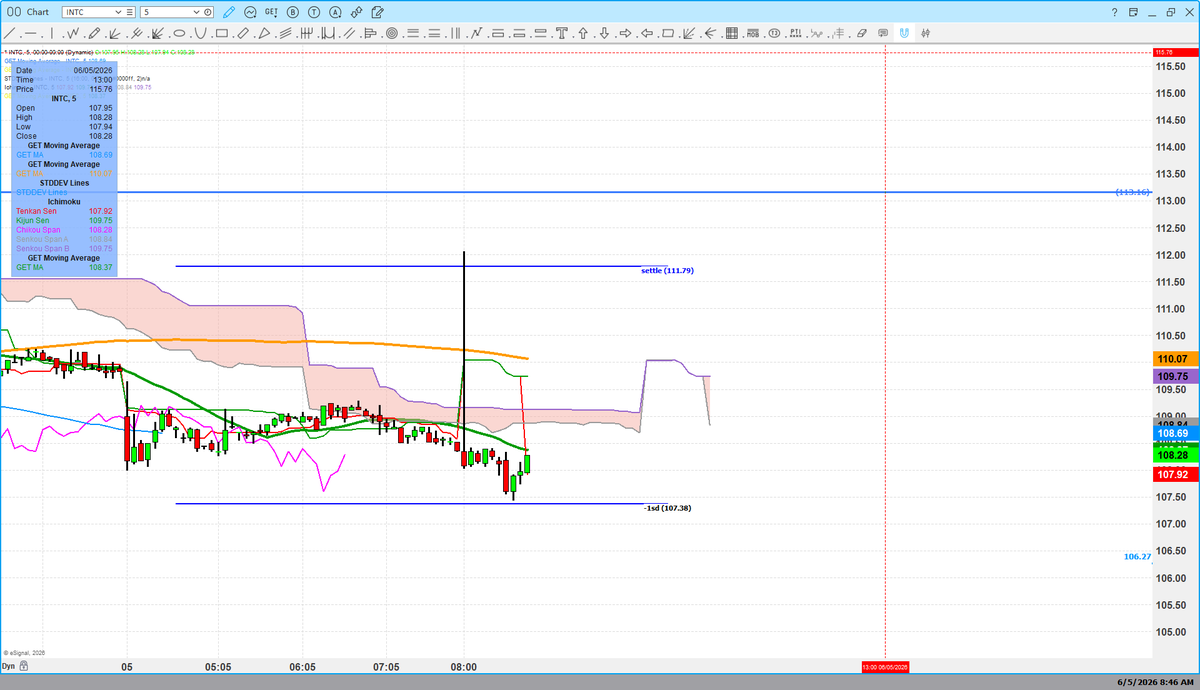Viewport: 1200px width, 690px height.
Task: Insert an up arrow marker
Action: pos(583,33)
